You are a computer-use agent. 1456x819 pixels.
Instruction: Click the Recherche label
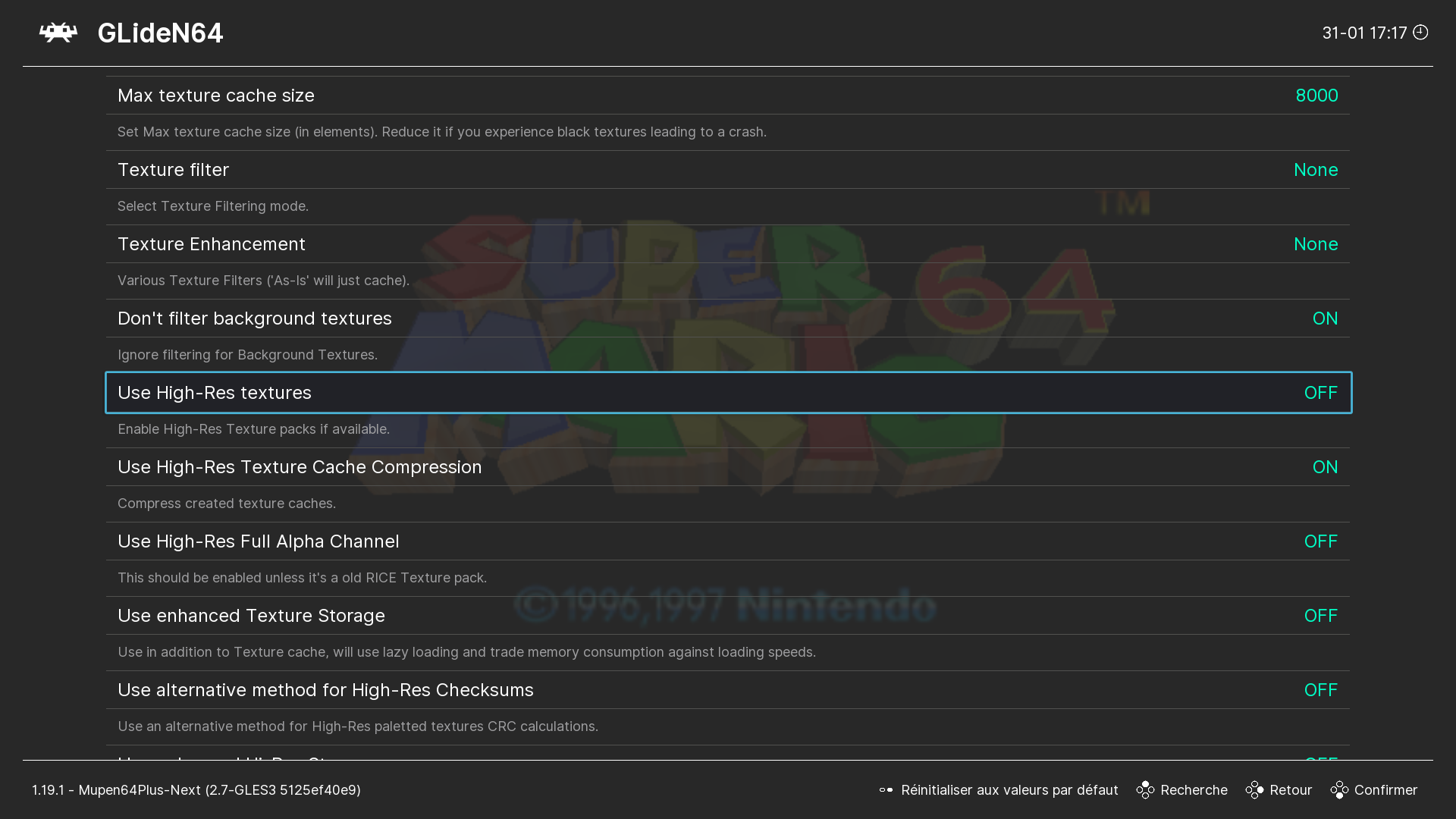tap(1194, 790)
